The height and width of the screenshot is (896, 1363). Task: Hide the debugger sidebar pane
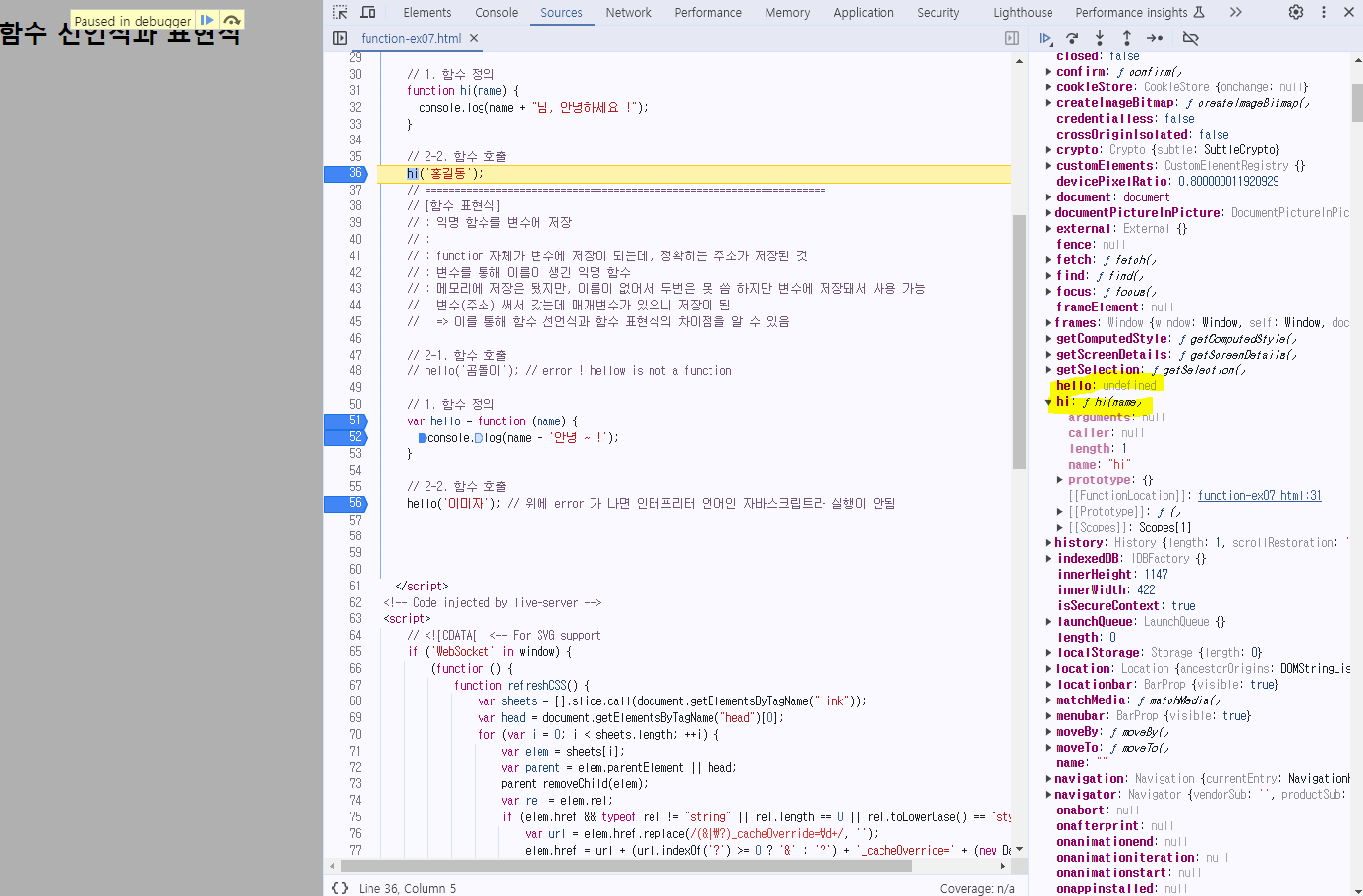coord(1012,38)
